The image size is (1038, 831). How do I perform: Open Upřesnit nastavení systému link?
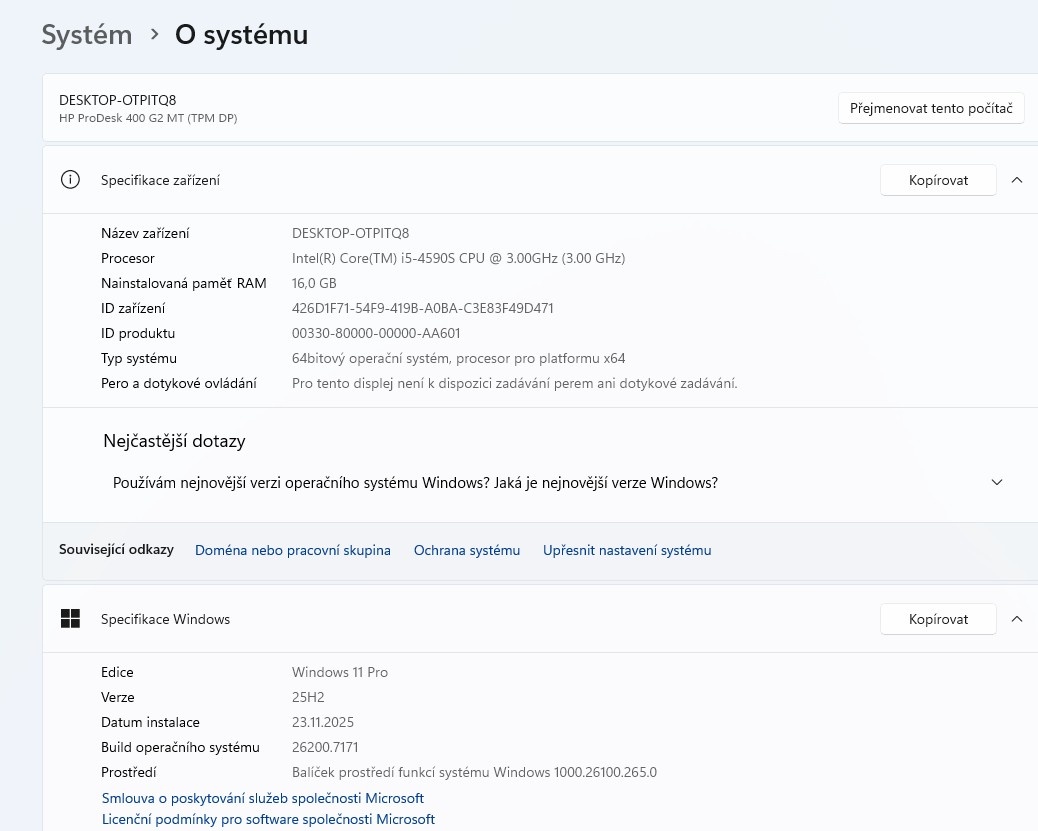(627, 550)
